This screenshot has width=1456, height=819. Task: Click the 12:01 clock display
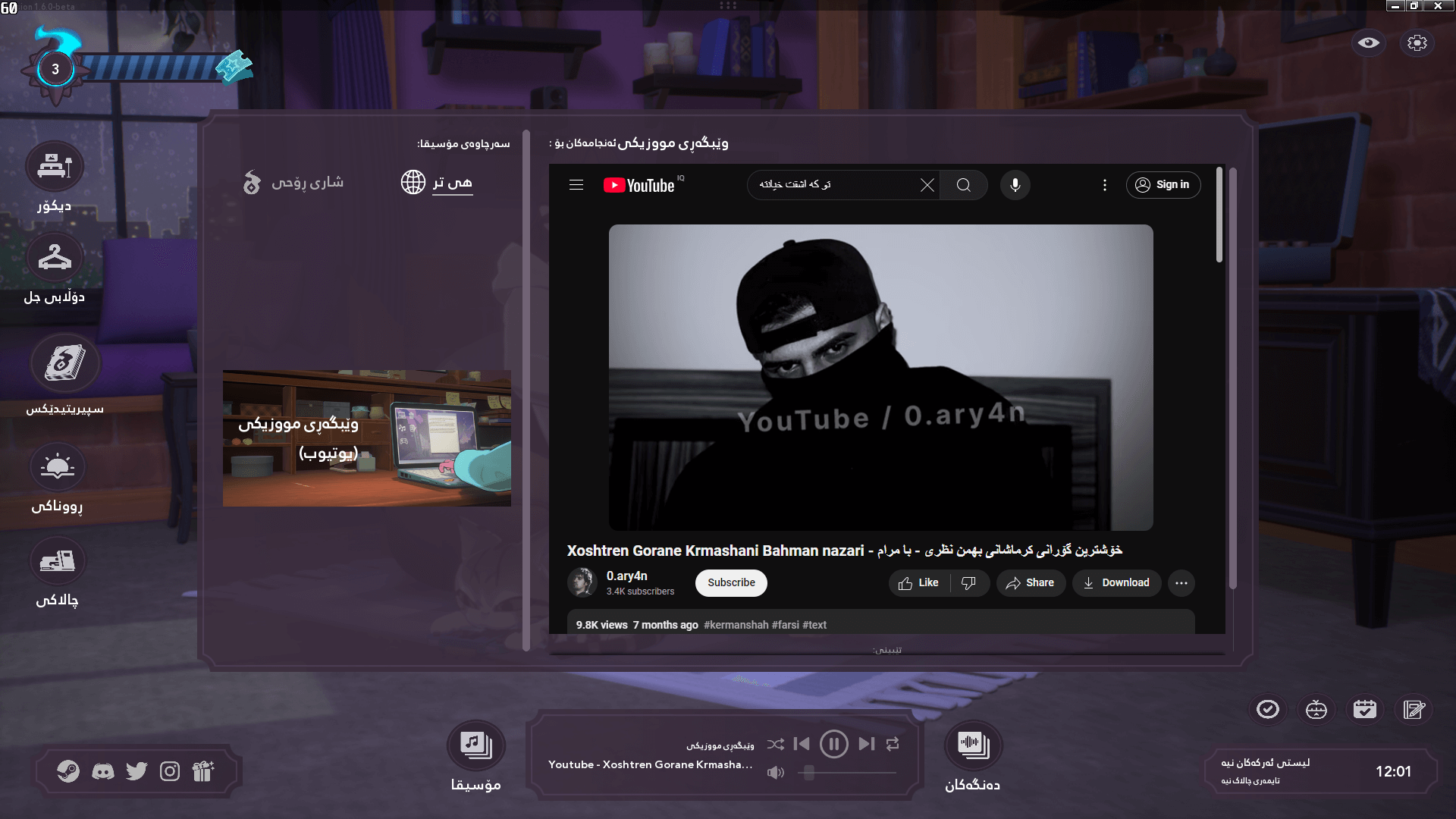coord(1394,771)
